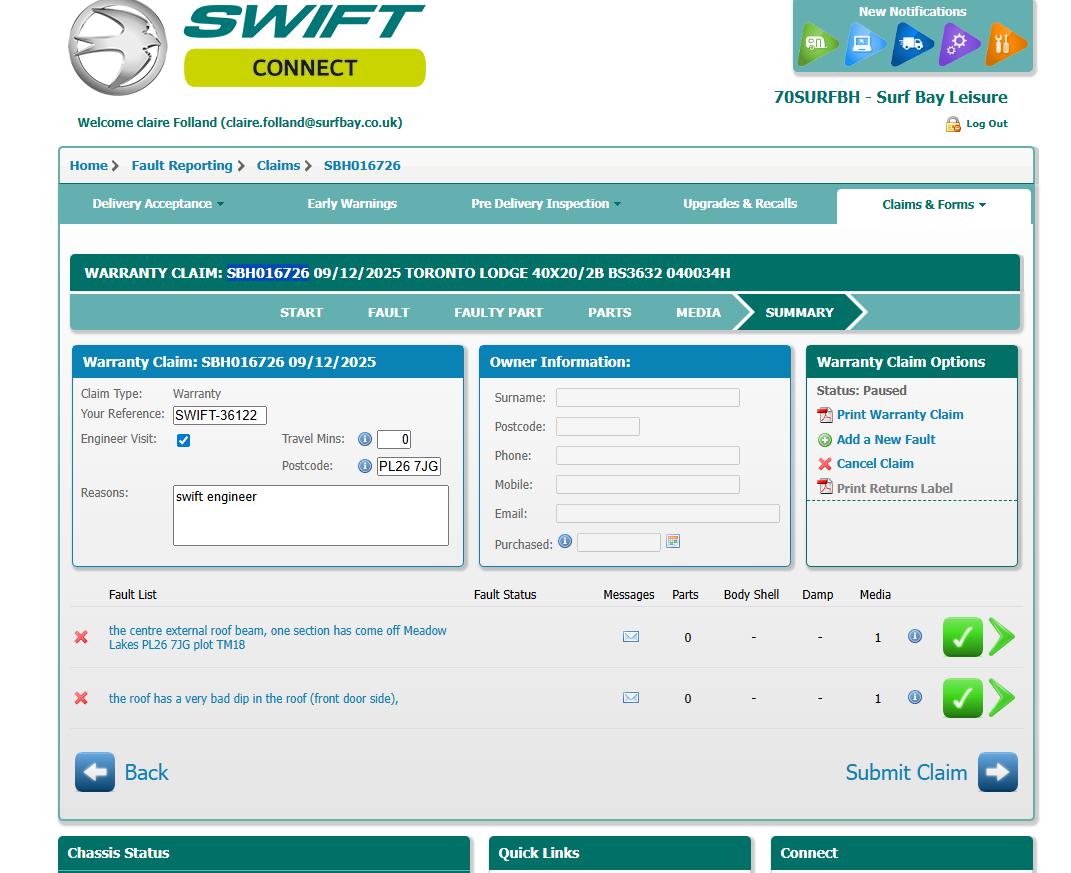The width and height of the screenshot is (1071, 873).
Task: Open the Purchased date calendar picker icon
Action: [673, 542]
